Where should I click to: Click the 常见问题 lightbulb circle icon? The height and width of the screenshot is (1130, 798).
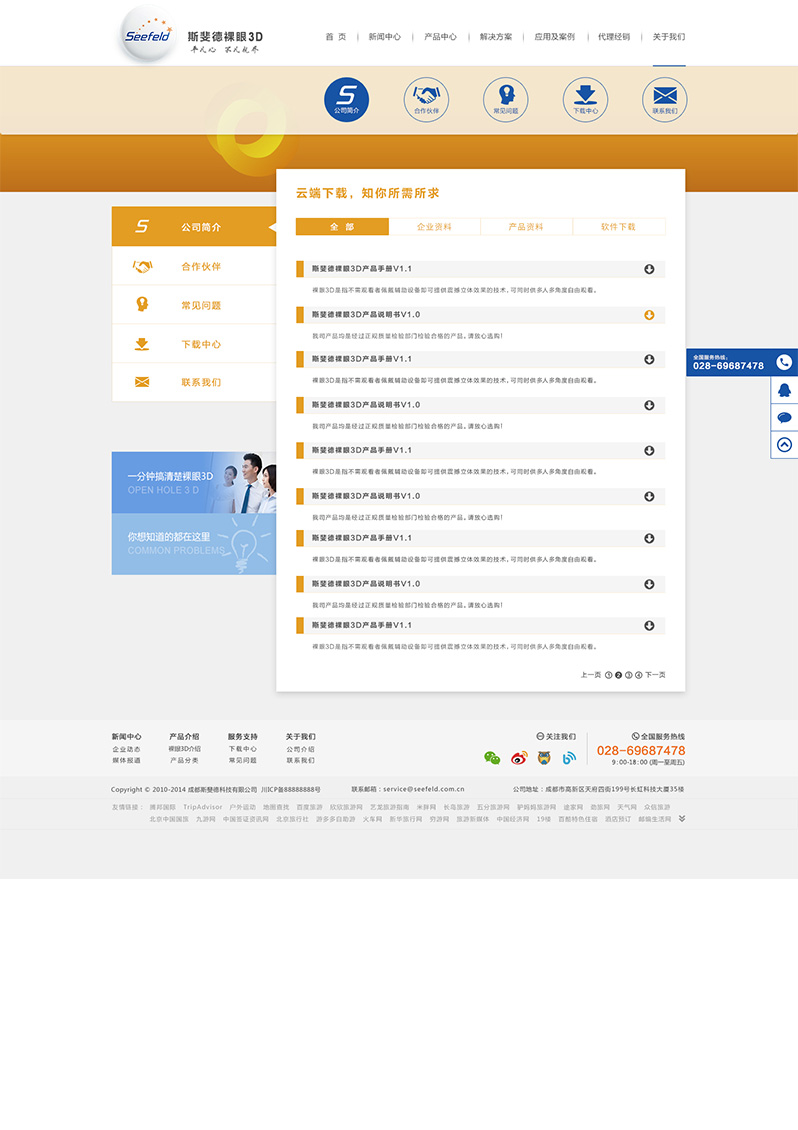tap(506, 99)
